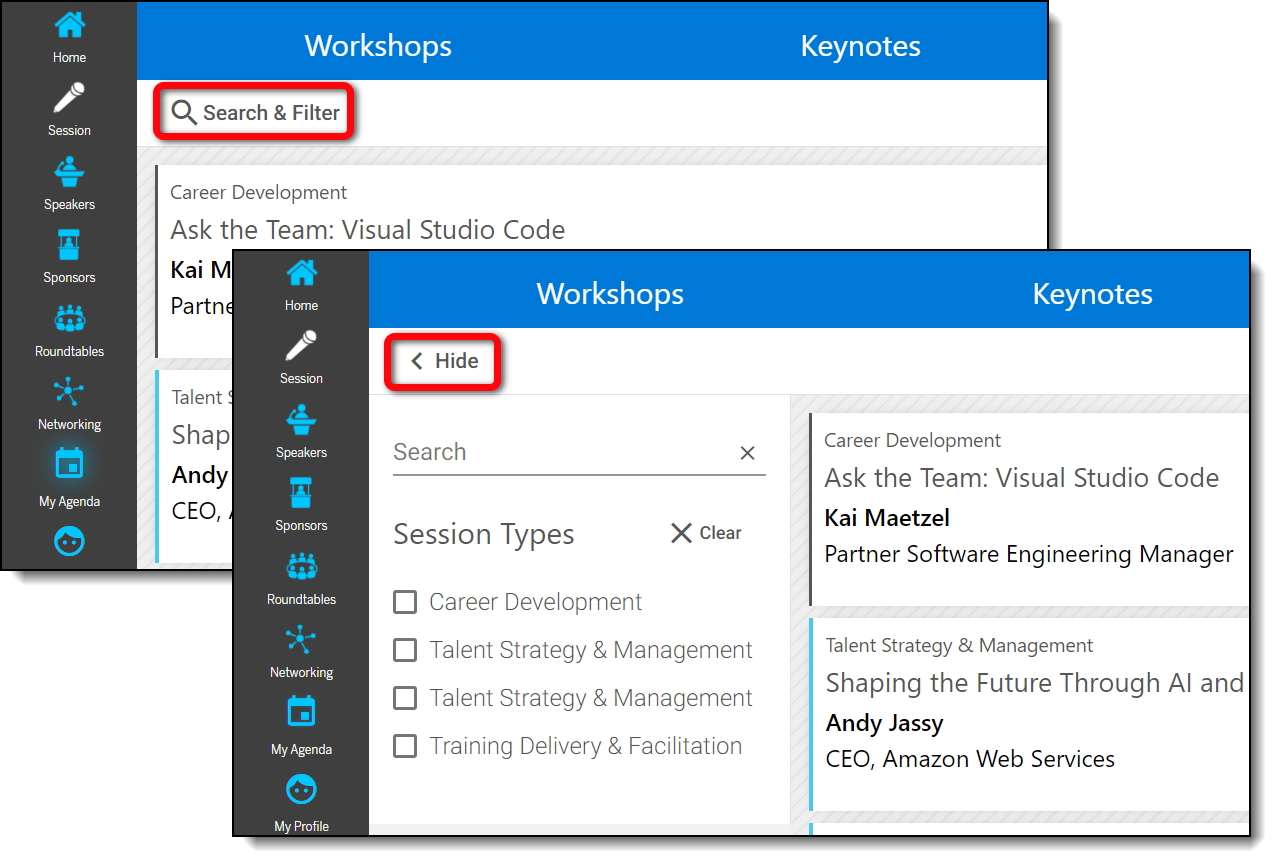Clear all selected session types
Image resolution: width=1276 pixels, height=862 pixels.
[705, 533]
